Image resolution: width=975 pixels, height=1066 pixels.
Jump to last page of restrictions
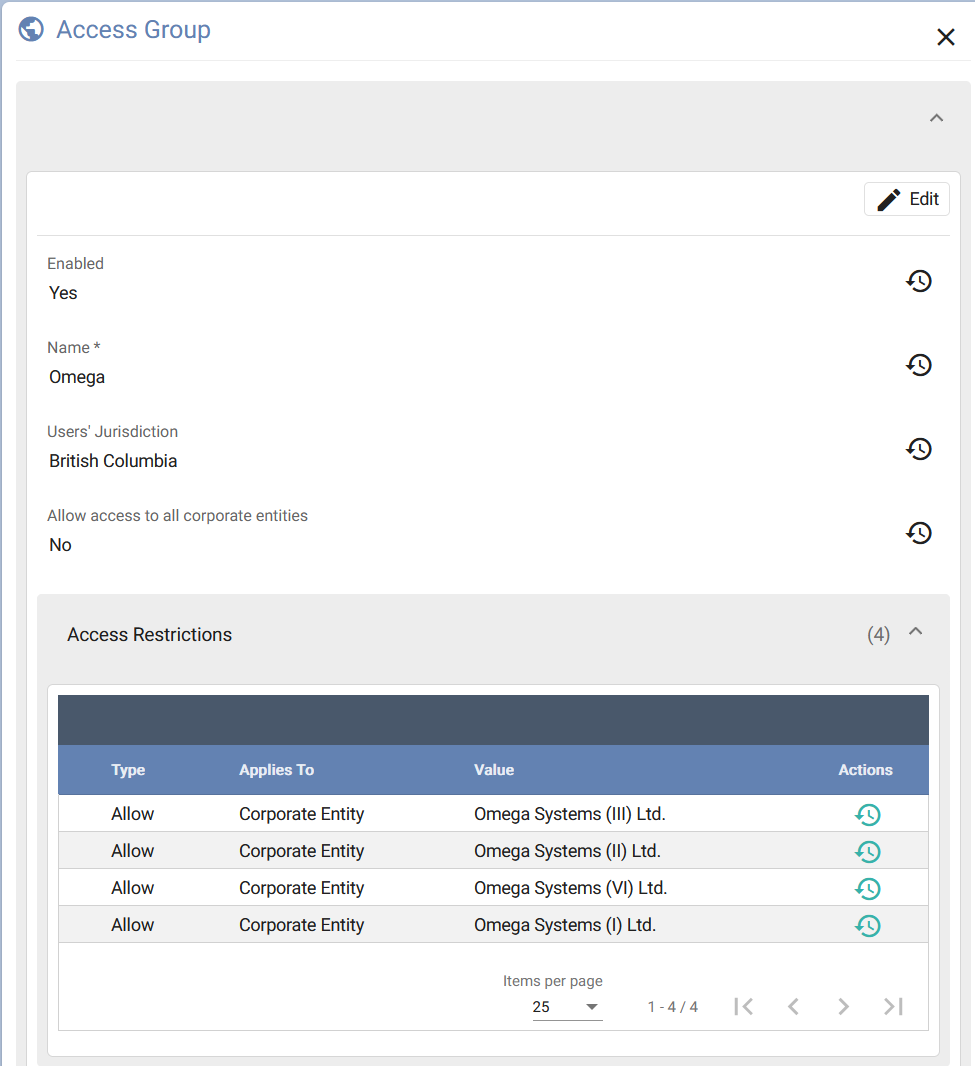point(893,1007)
